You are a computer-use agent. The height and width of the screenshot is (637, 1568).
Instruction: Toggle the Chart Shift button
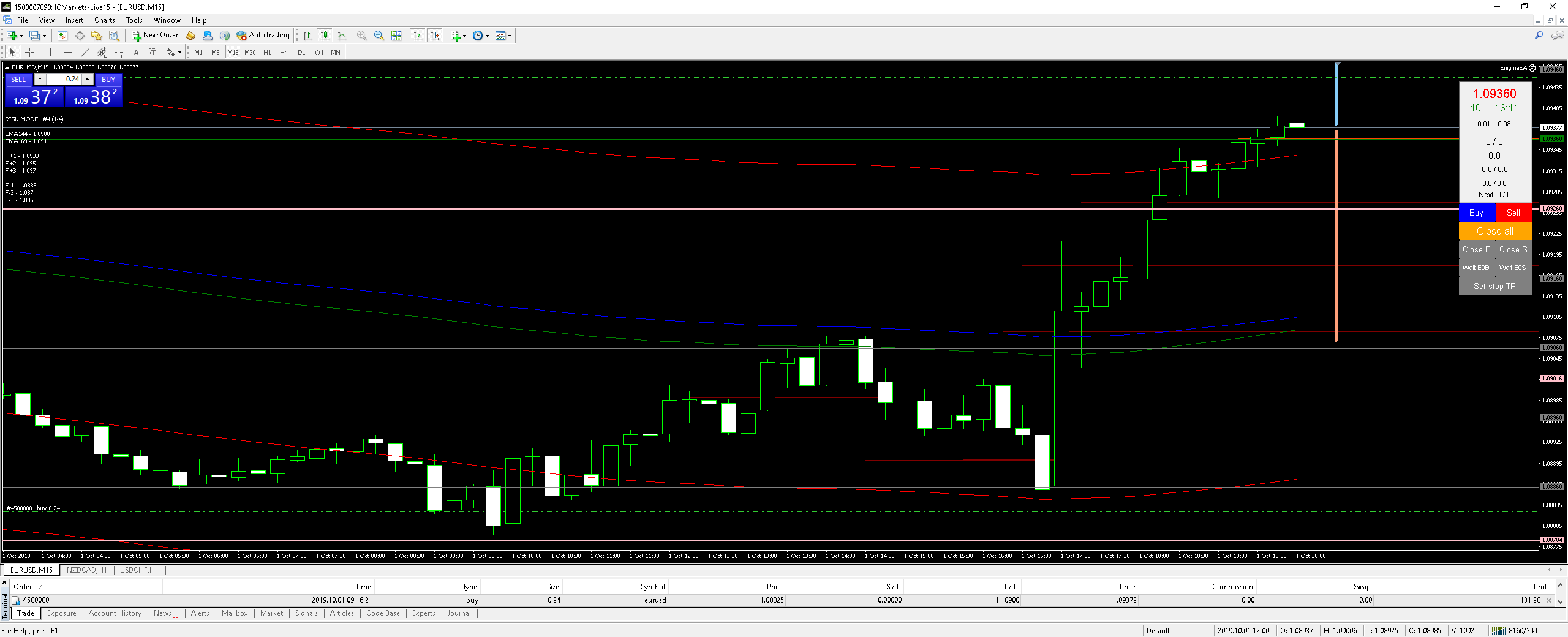435,36
